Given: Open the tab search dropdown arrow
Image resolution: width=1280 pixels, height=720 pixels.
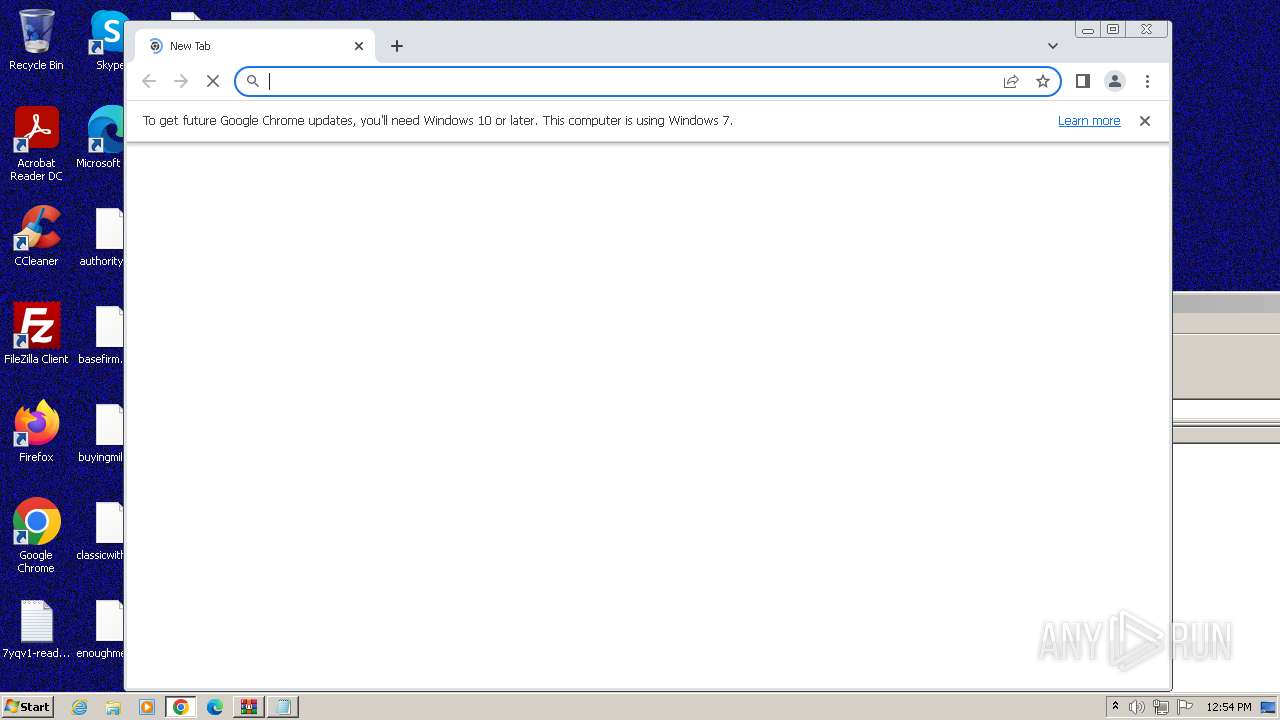Looking at the screenshot, I should coord(1053,46).
